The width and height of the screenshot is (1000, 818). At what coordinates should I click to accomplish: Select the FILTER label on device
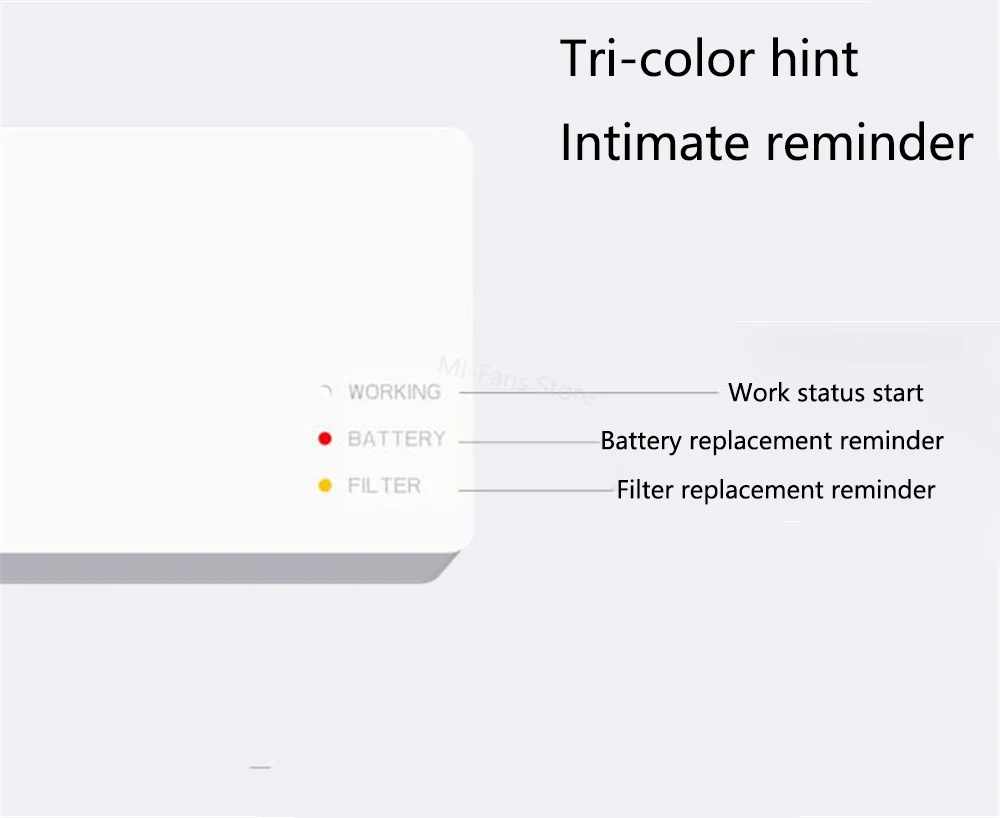tap(384, 486)
